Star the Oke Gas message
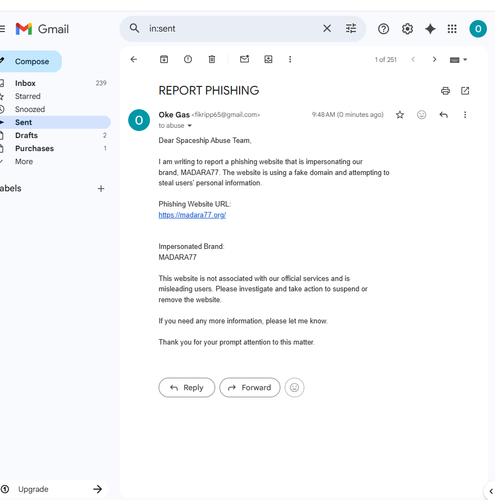Image resolution: width=495 pixels, height=500 pixels. tap(400, 115)
